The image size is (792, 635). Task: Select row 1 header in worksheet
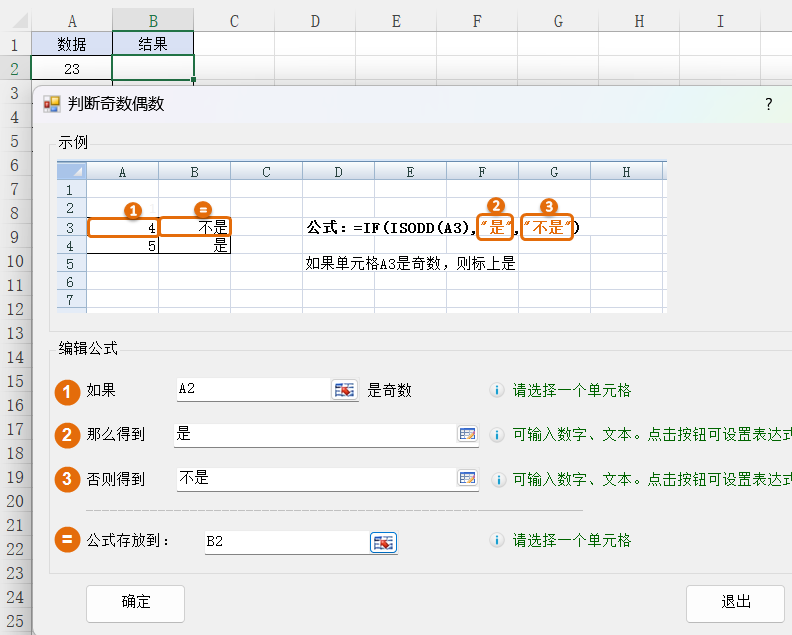(14, 44)
